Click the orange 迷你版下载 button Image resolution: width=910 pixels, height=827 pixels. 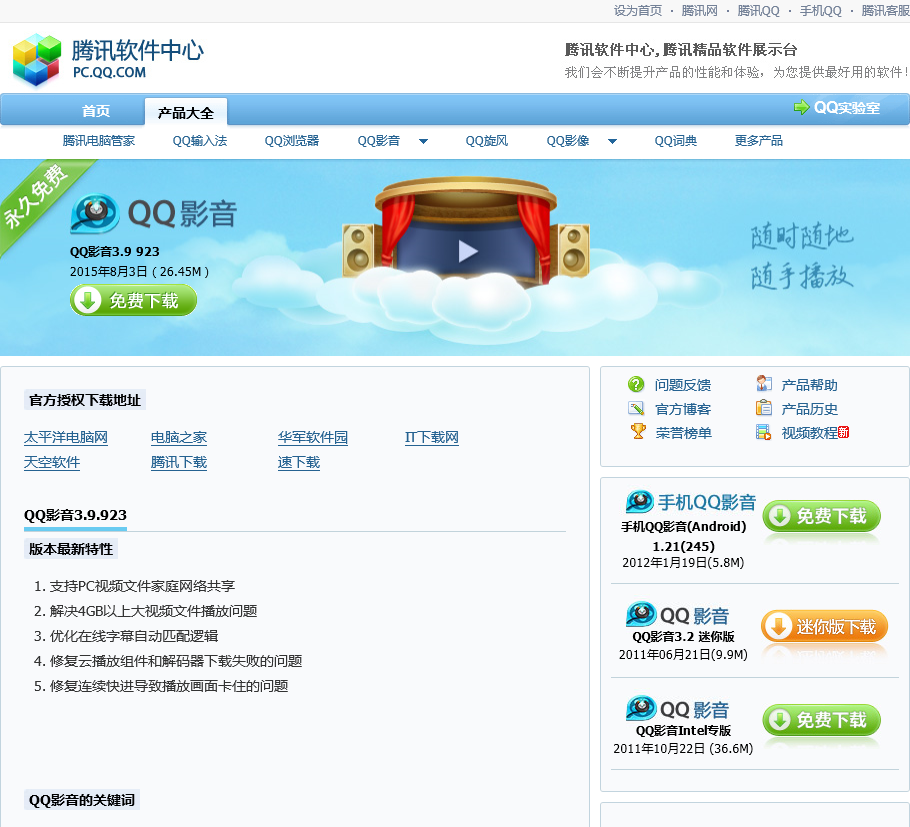pos(824,626)
